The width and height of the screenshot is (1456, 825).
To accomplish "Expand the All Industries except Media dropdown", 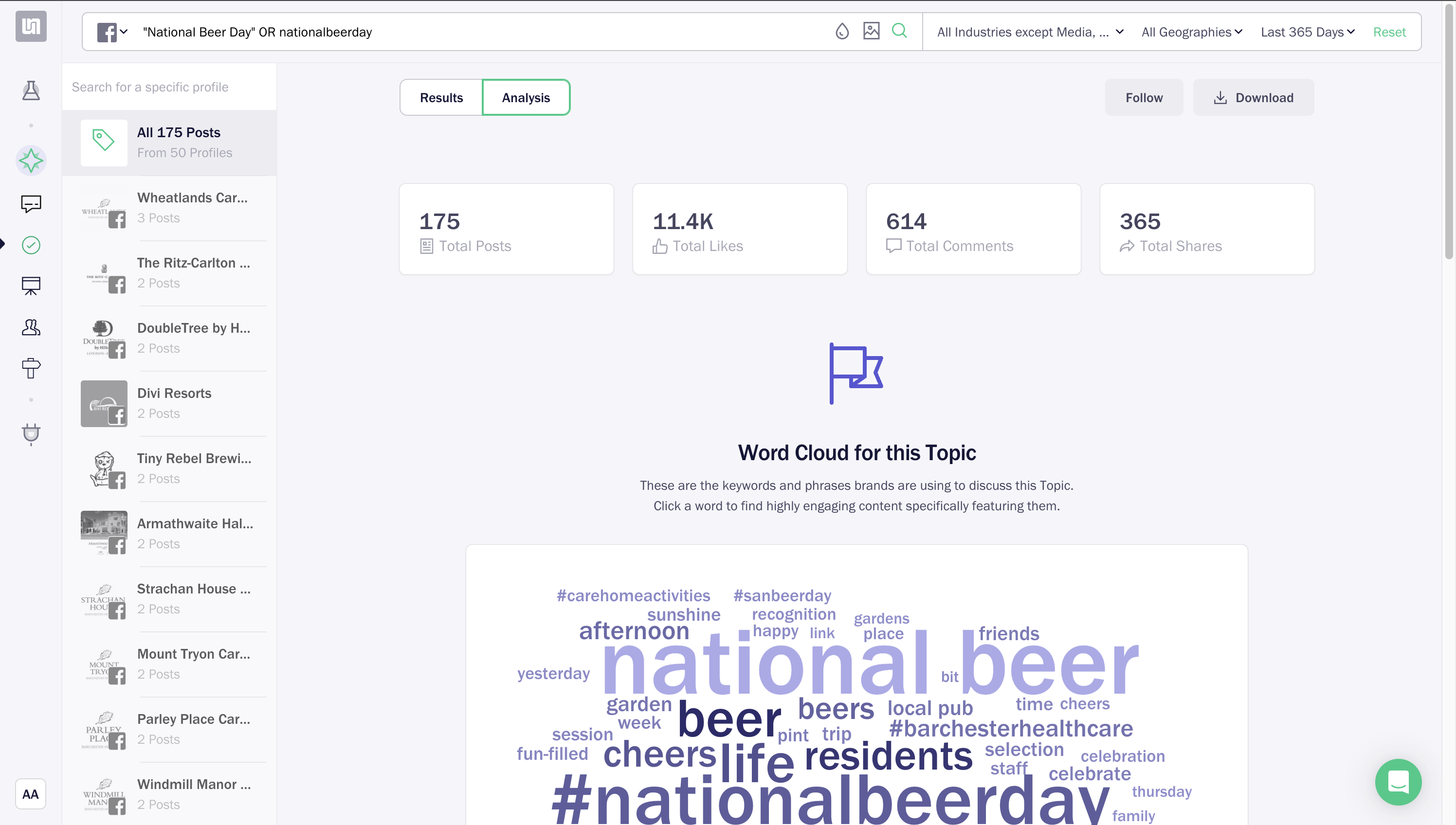I will [x=1030, y=32].
